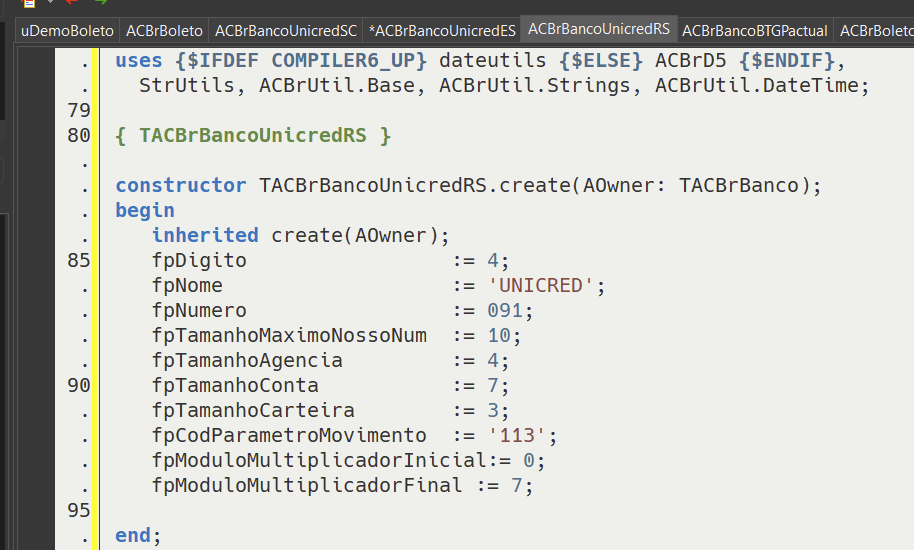Click the yellow modified-lines change bar
Viewport: 914px width, 550px height.
(x=96, y=299)
